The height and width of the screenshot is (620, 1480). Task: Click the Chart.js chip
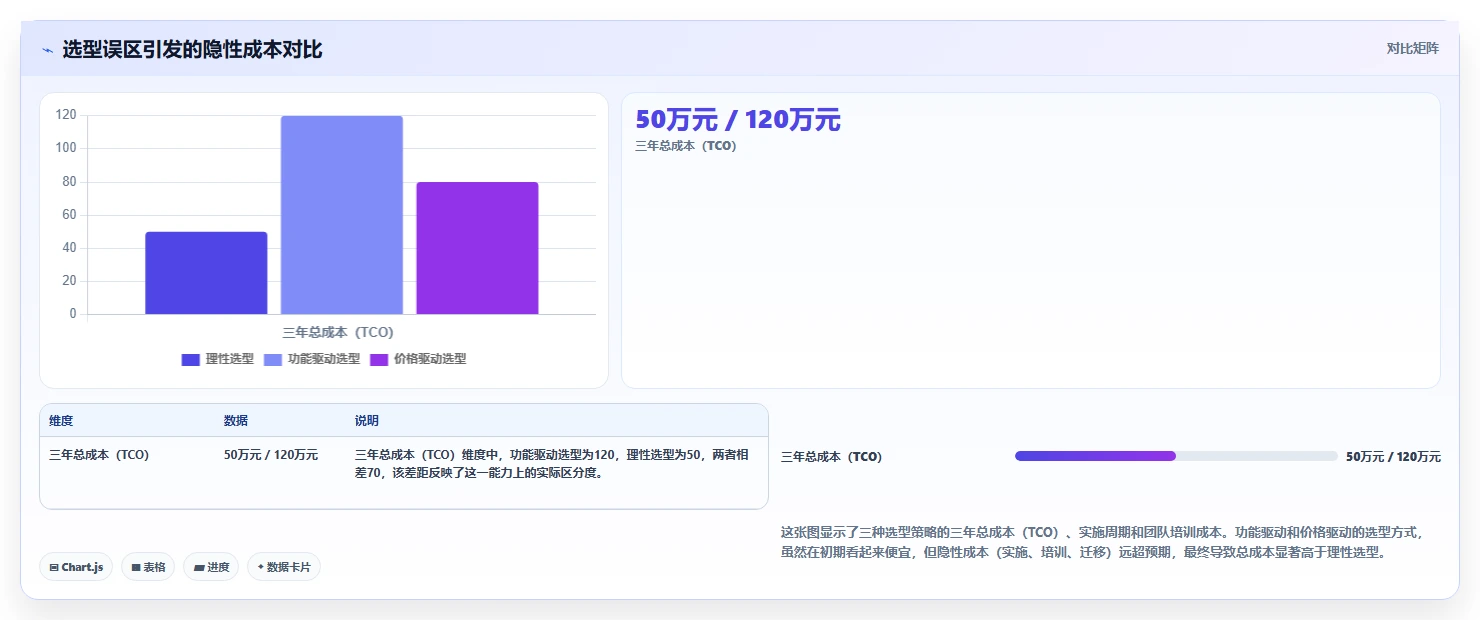(77, 567)
